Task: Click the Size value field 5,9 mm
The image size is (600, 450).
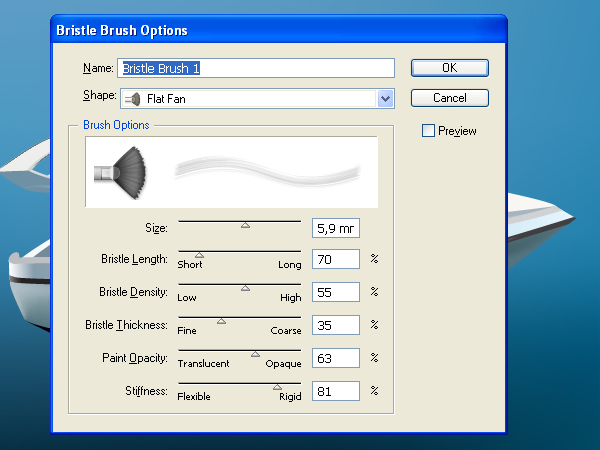Action: tap(336, 228)
